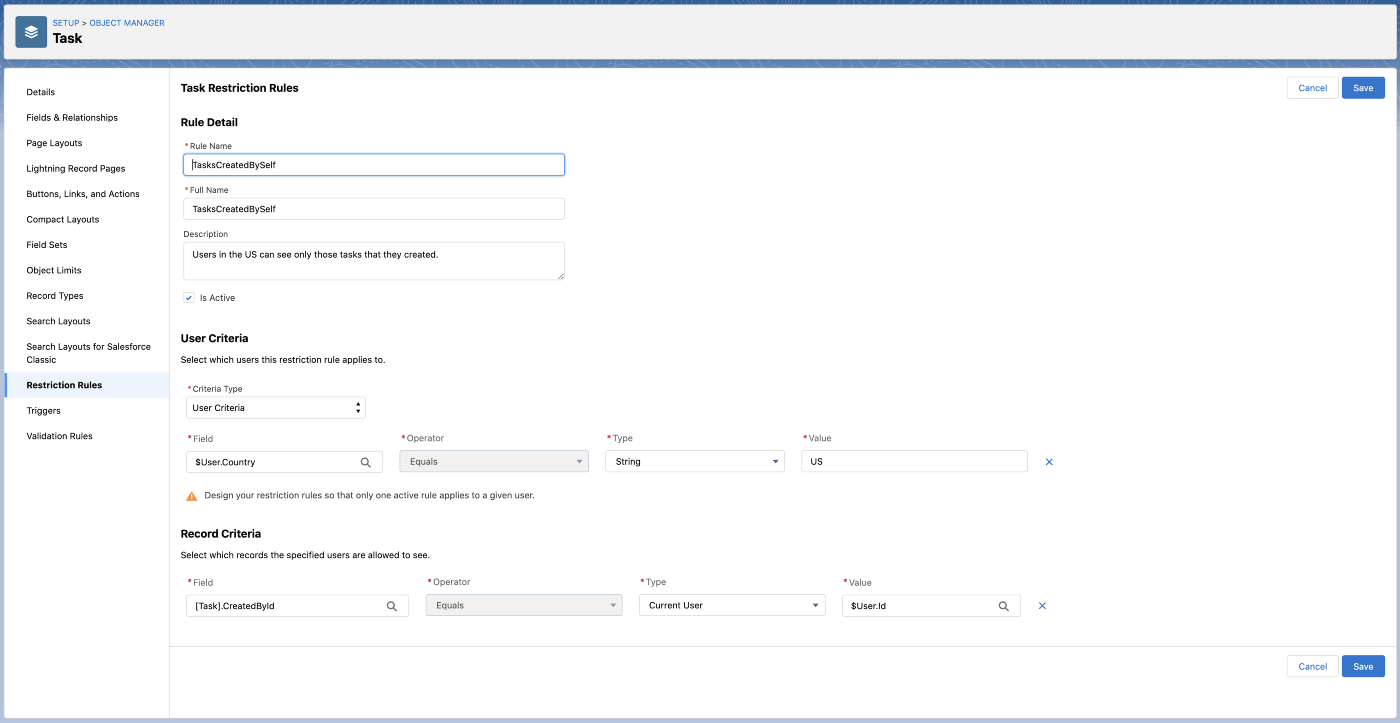Switch to Validation Rules section

tap(62, 435)
